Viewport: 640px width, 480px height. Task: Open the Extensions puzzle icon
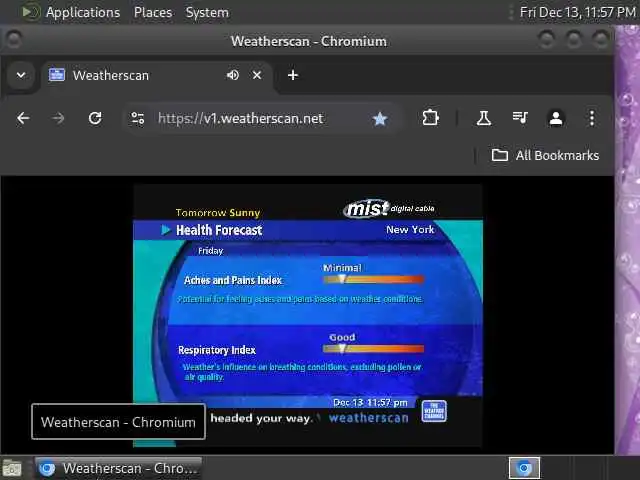click(430, 118)
